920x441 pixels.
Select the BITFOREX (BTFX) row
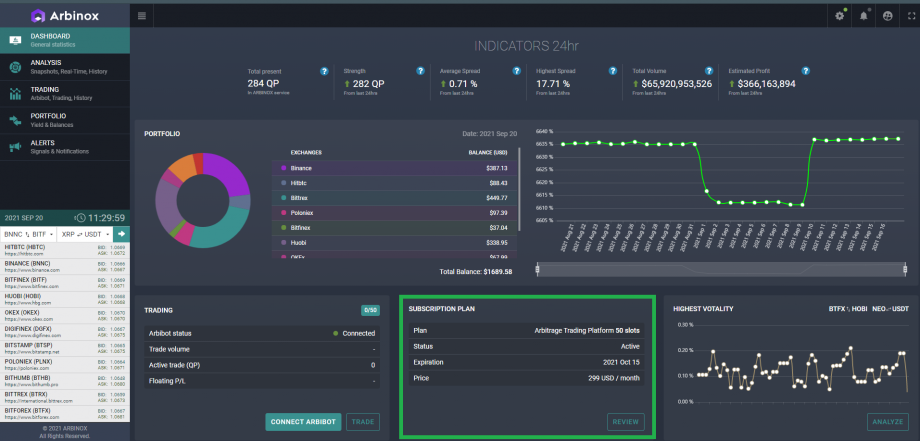[x=65, y=414]
